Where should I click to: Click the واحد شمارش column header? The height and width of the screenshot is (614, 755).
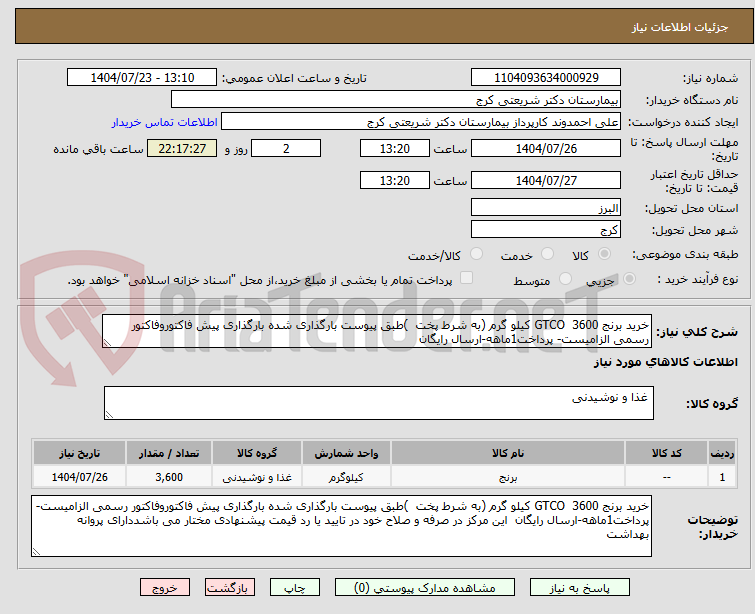346,453
